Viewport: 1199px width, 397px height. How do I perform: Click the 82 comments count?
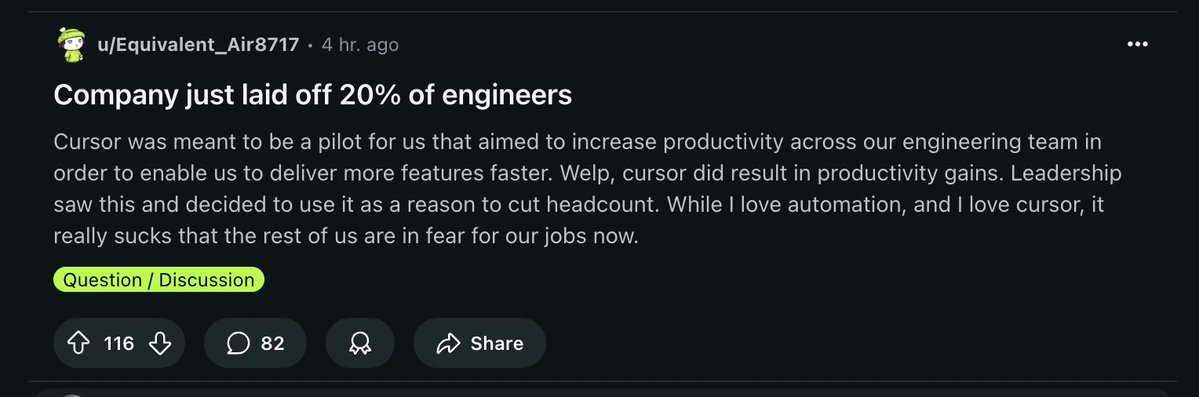click(x=272, y=343)
